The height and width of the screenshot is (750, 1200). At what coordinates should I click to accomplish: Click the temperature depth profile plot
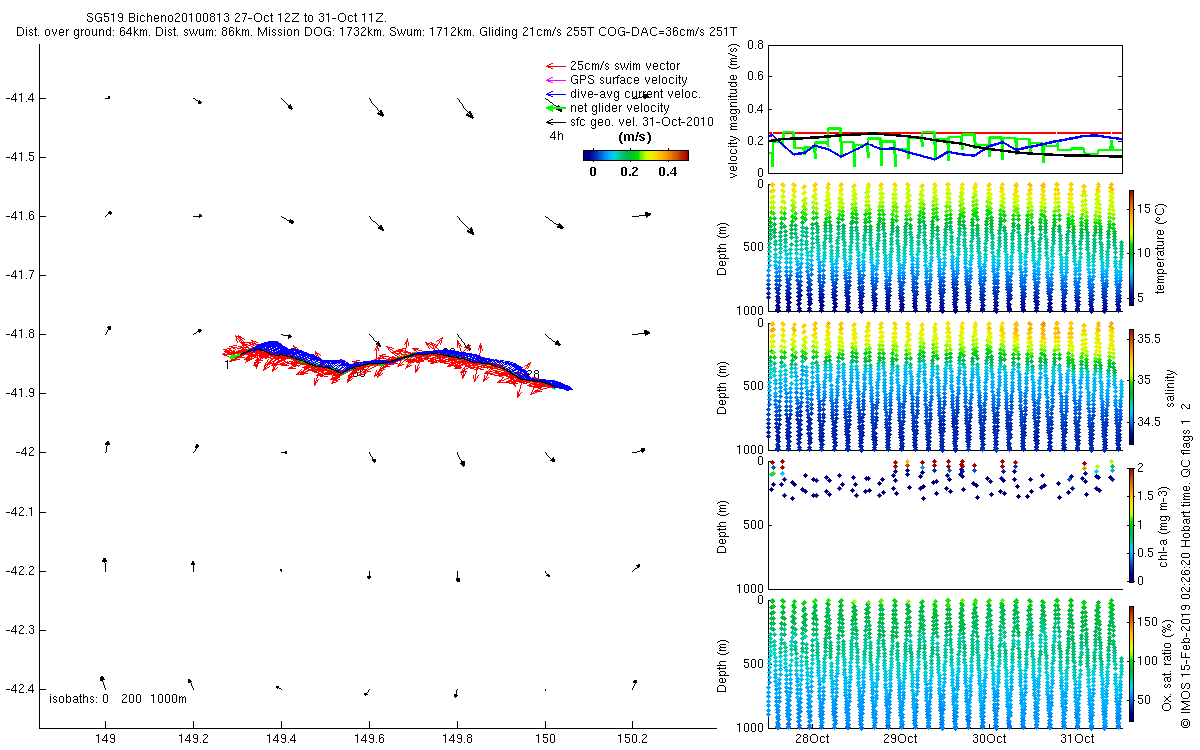945,247
